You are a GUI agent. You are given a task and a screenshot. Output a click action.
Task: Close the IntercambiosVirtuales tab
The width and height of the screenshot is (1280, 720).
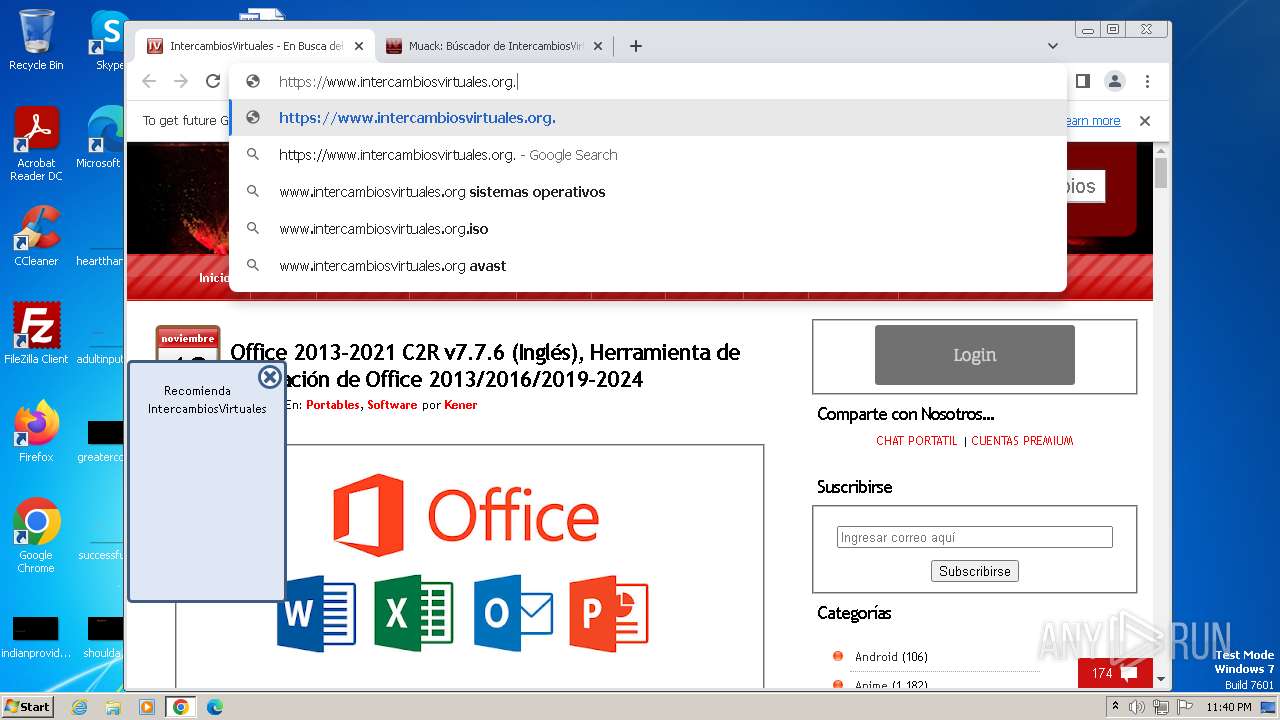(359, 46)
